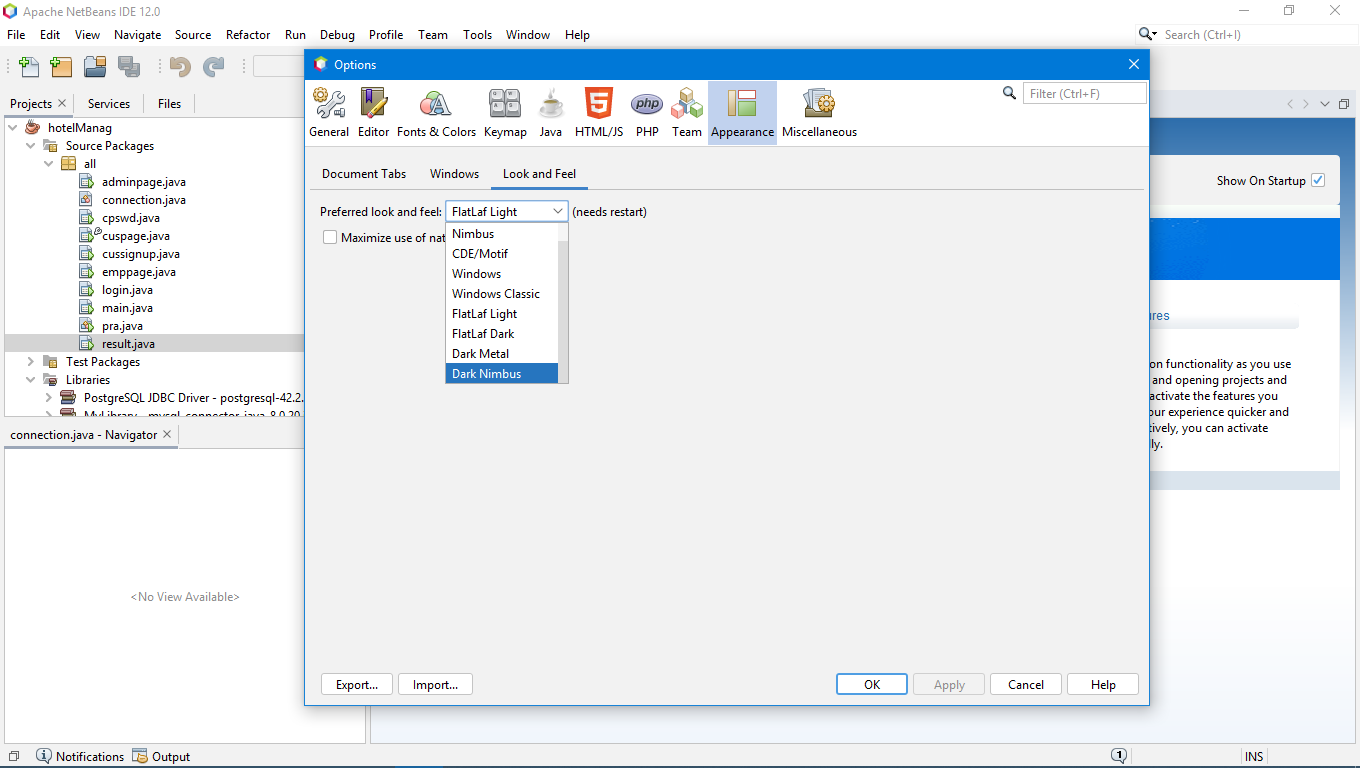
Task: Close the Projects tab with its X
Action: tap(62, 103)
